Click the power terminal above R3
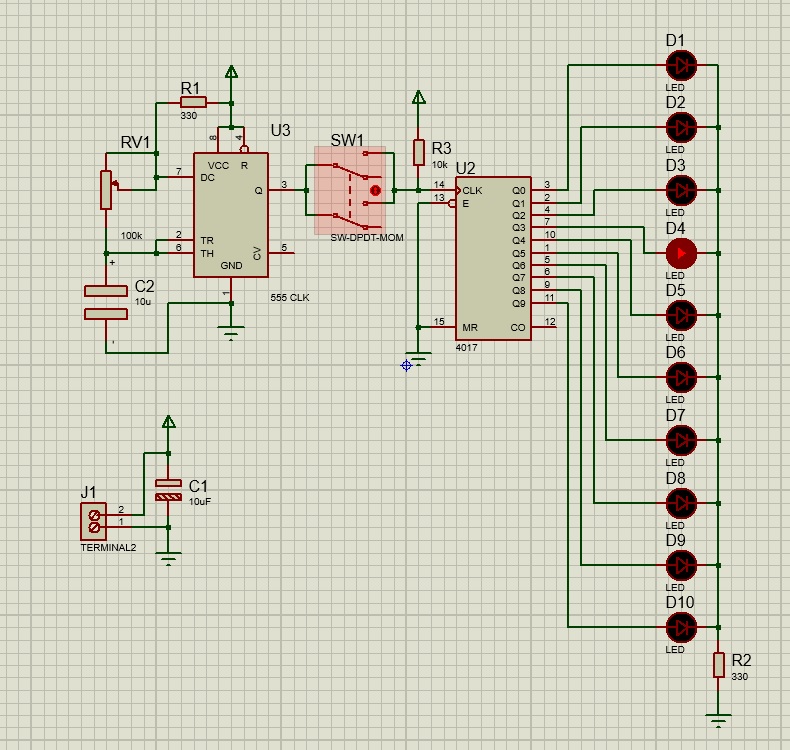 tap(418, 97)
